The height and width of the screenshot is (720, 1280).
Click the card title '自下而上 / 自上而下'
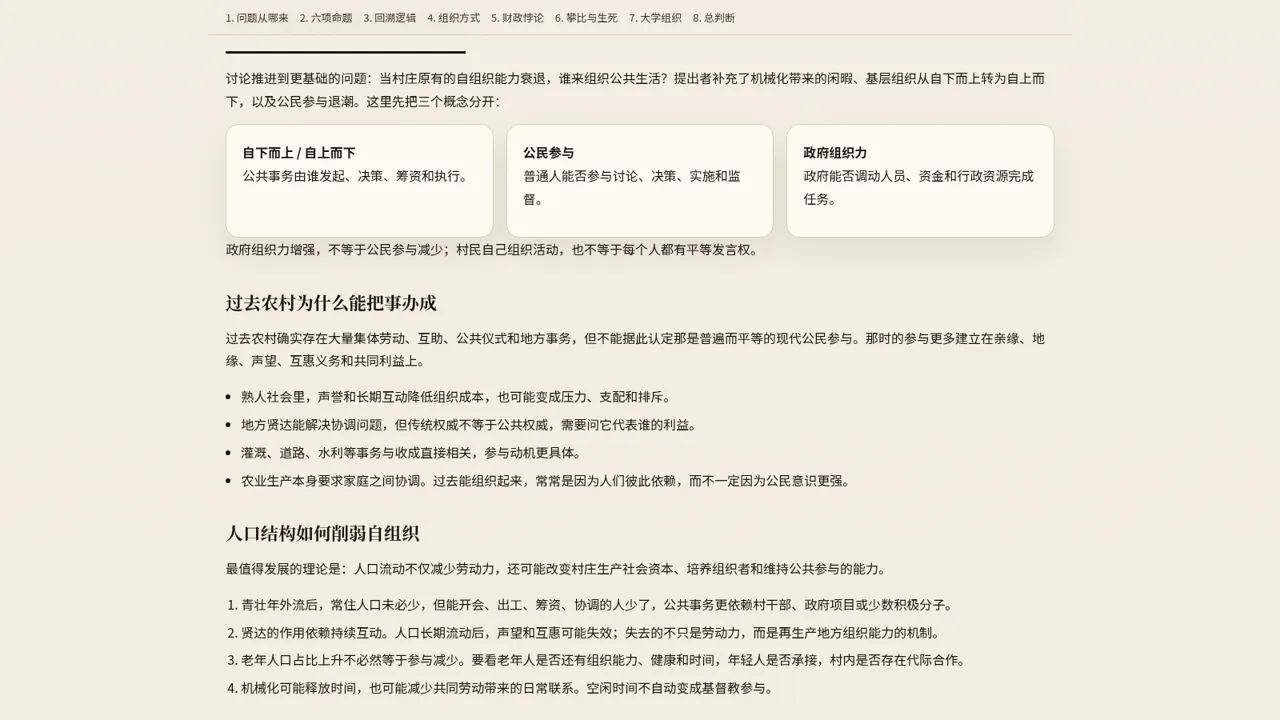coord(299,153)
